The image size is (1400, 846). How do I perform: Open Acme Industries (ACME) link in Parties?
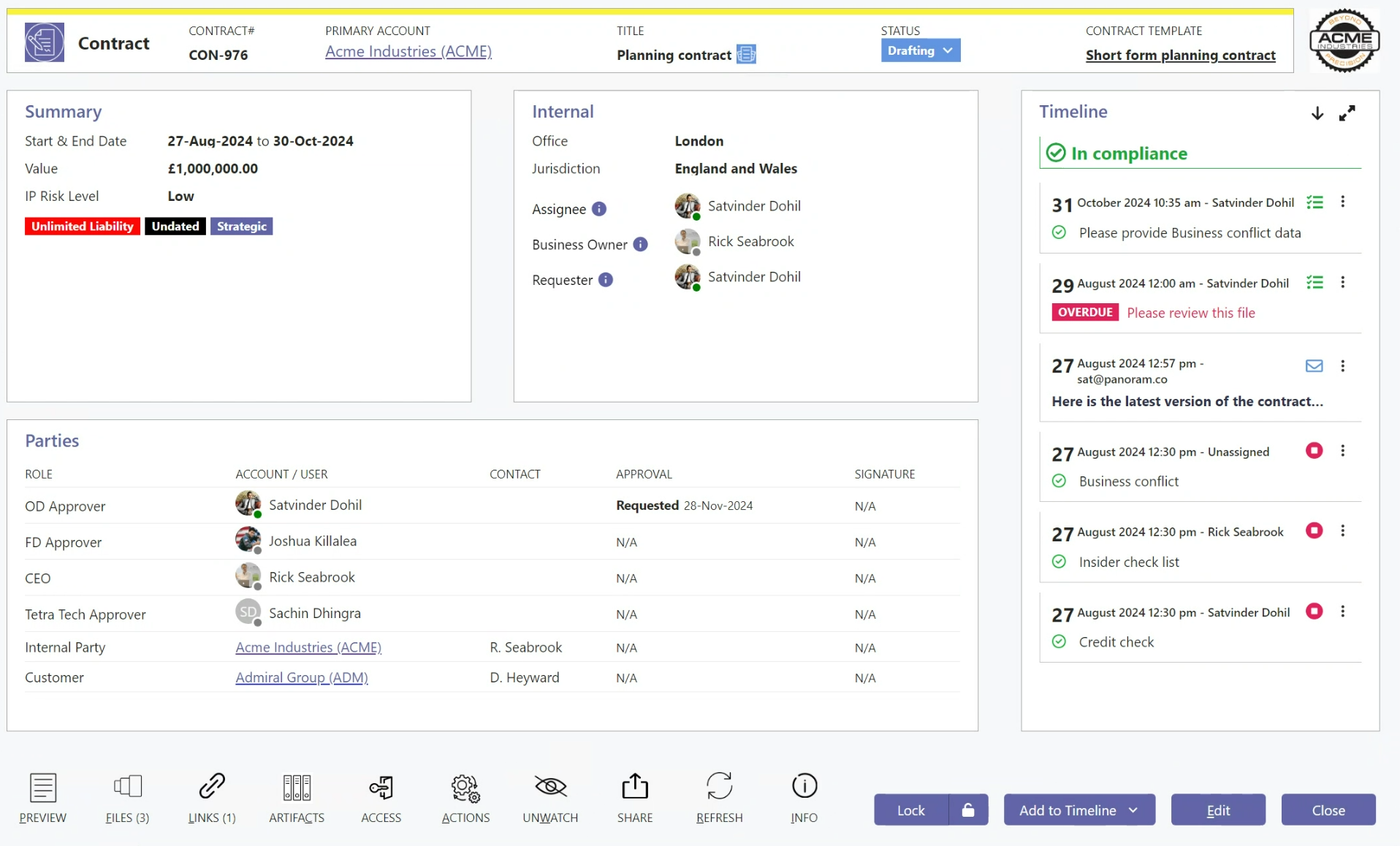pos(308,647)
